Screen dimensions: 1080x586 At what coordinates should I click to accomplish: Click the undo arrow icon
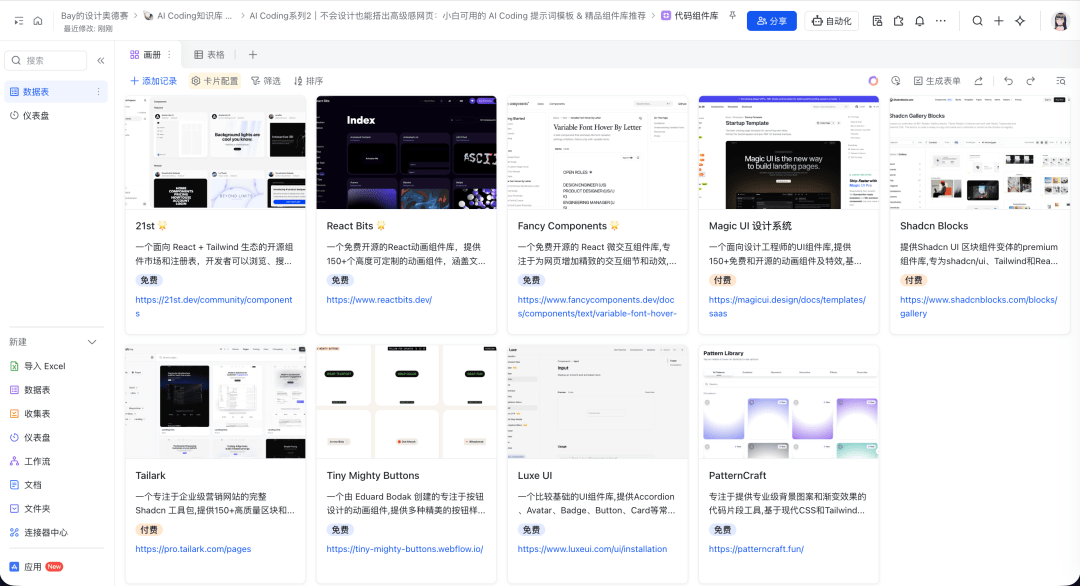[1006, 81]
